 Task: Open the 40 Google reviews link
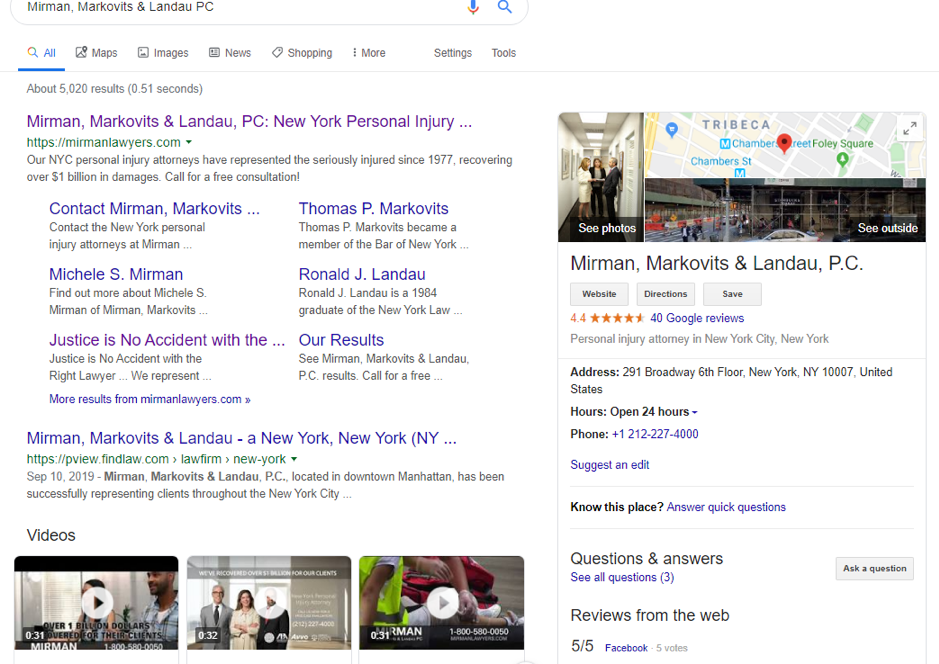[x=697, y=318]
